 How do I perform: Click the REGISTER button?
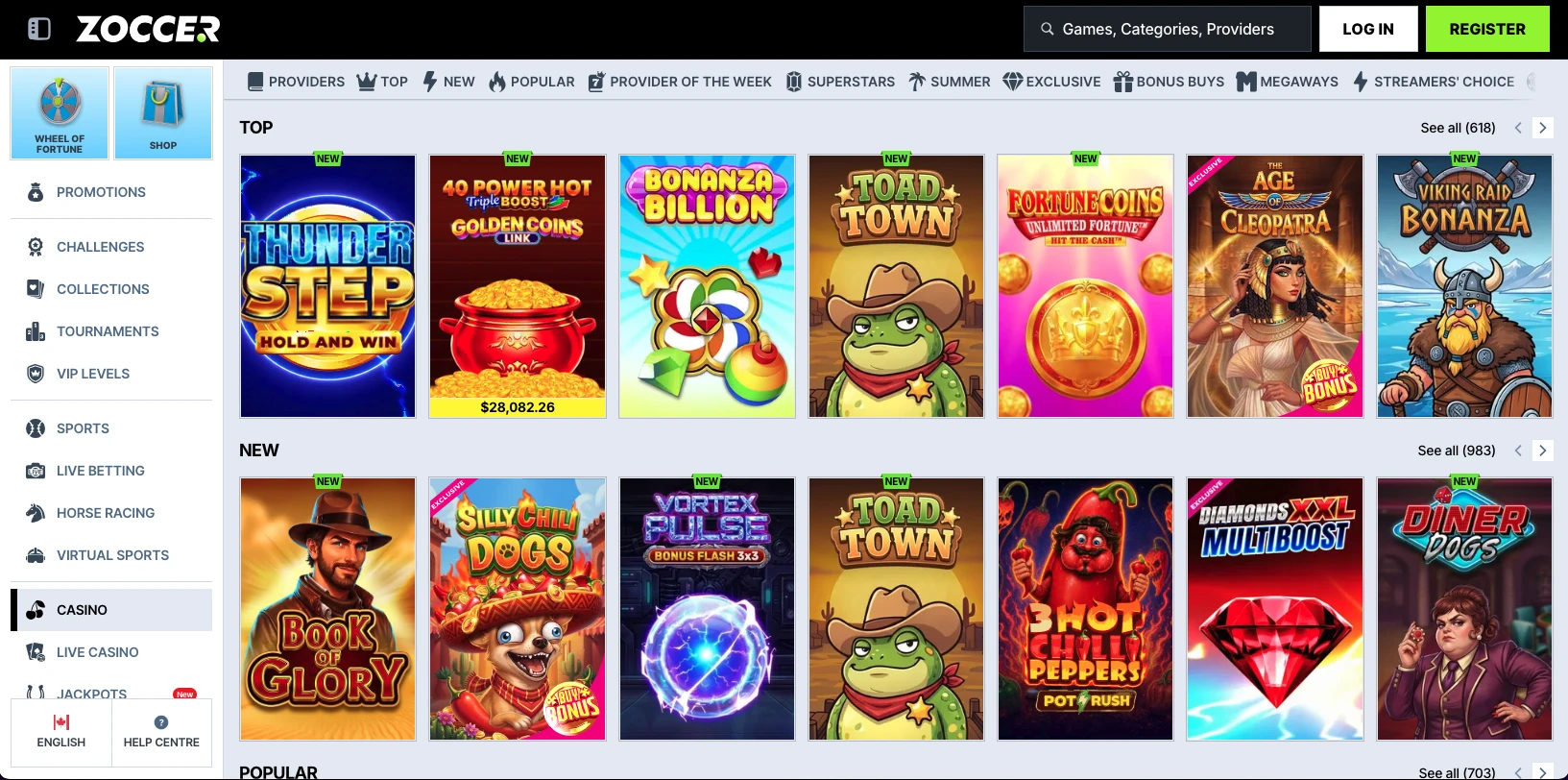pyautogui.click(x=1487, y=29)
